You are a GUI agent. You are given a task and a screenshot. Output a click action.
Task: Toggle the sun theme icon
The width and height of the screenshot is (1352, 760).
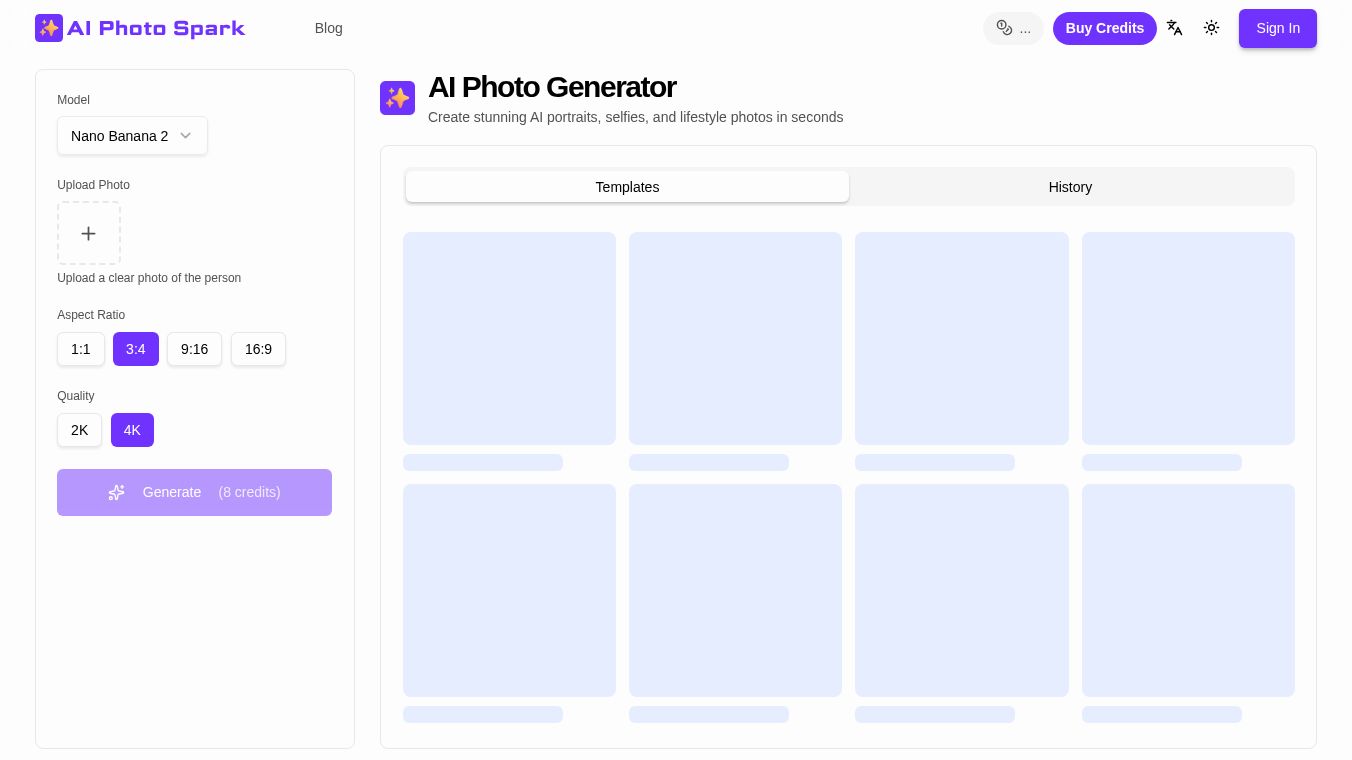coord(1212,28)
